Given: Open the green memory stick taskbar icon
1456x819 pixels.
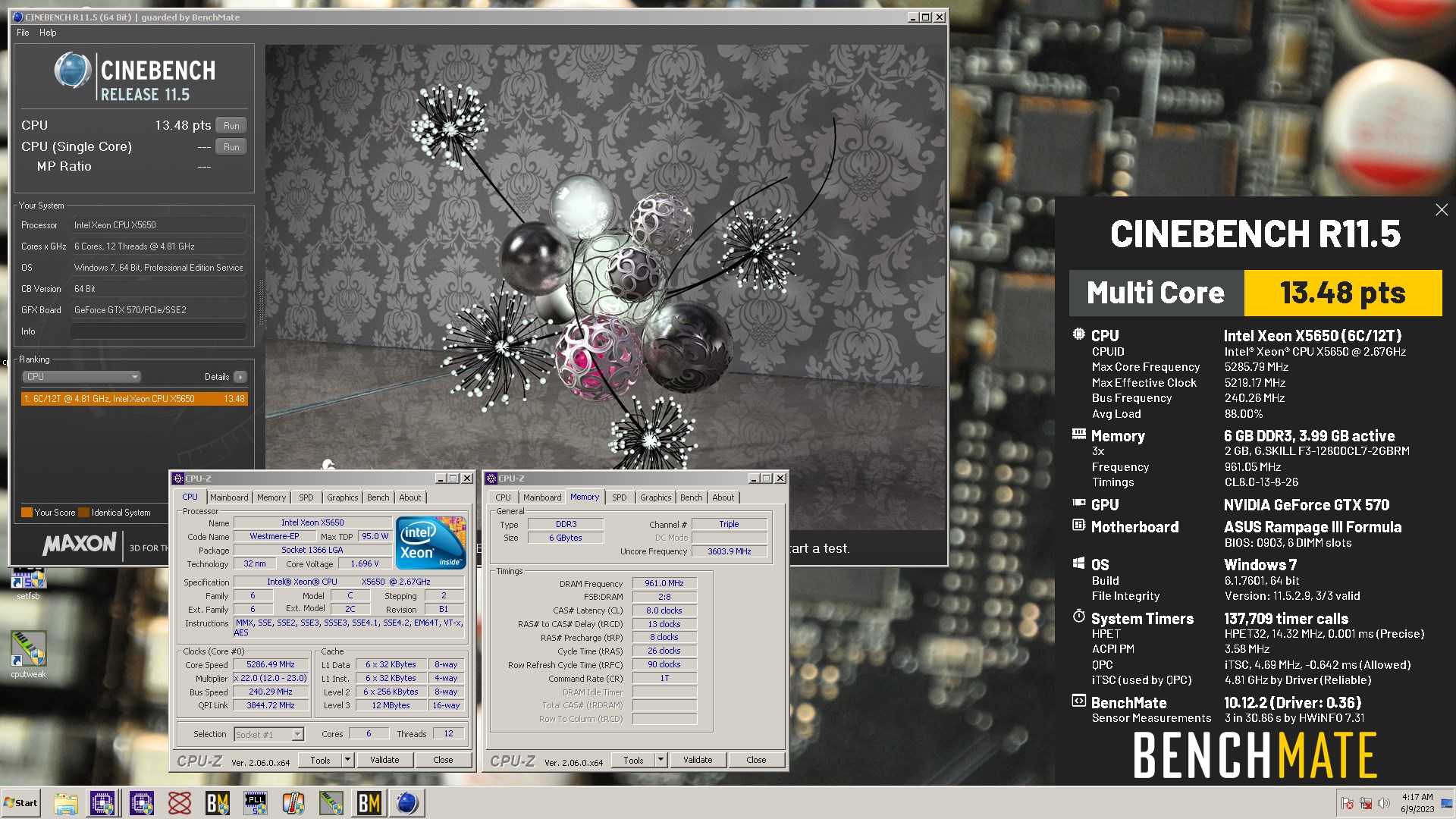Looking at the screenshot, I should pos(331,803).
